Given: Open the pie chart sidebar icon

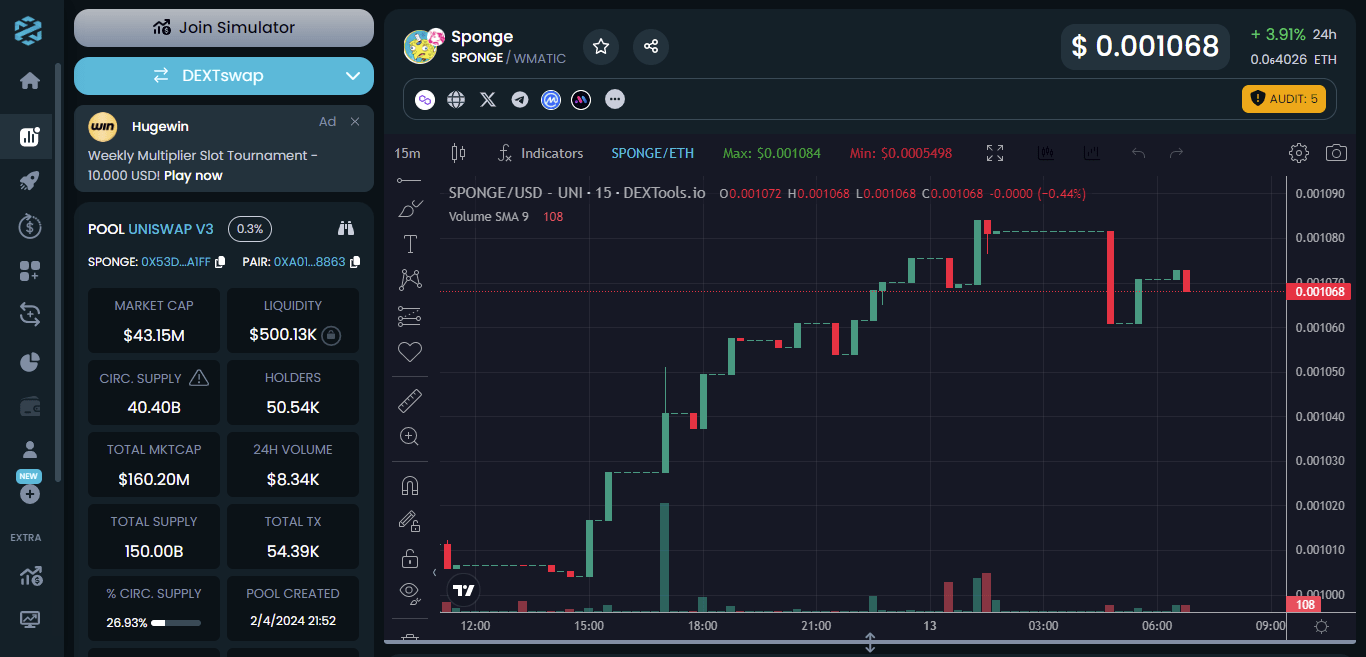Looking at the screenshot, I should [30, 361].
